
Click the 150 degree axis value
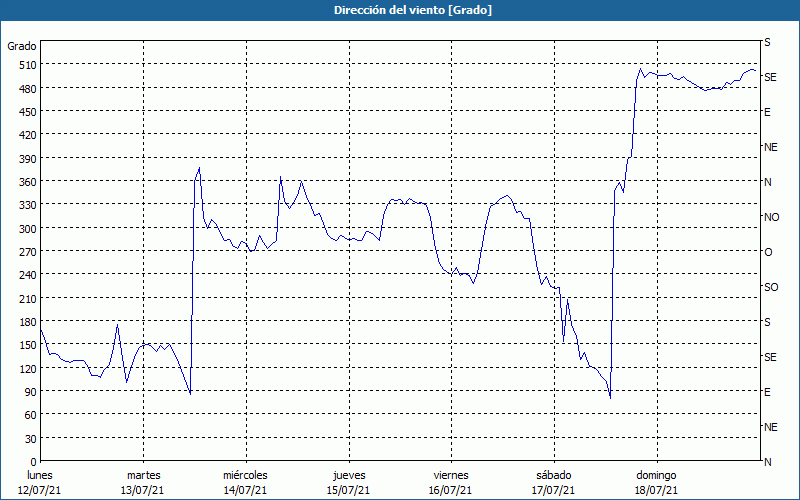pyautogui.click(x=28, y=345)
